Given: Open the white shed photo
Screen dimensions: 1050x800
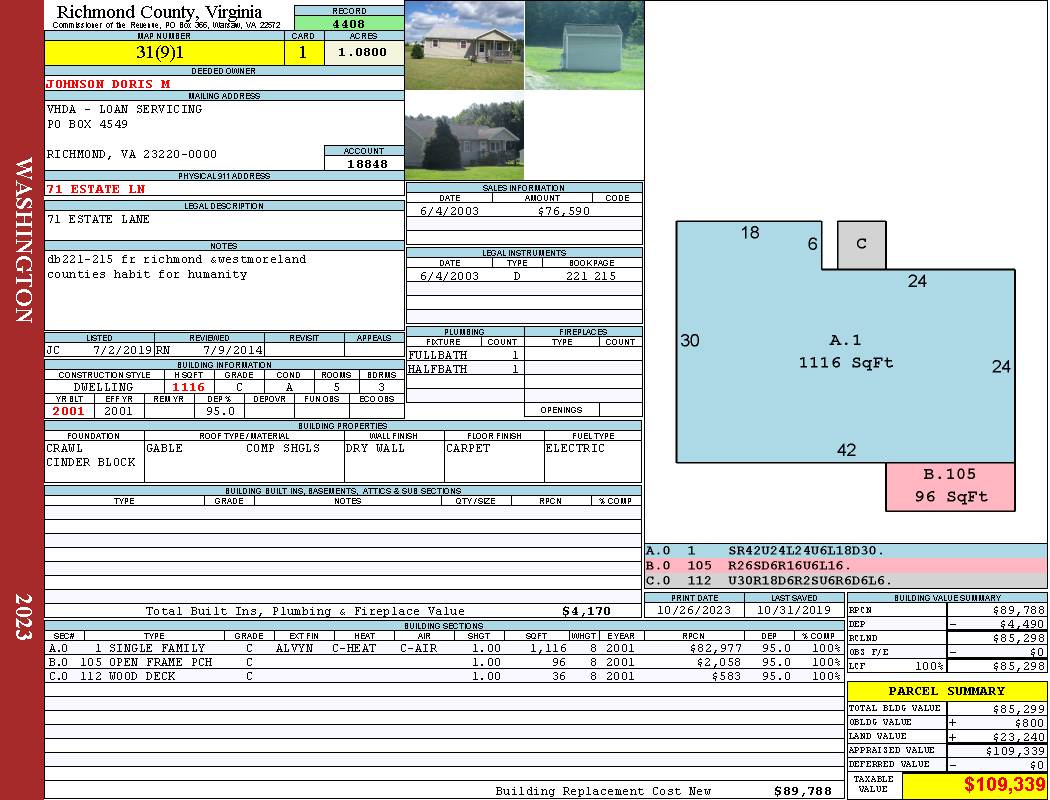Looking at the screenshot, I should pos(583,45).
